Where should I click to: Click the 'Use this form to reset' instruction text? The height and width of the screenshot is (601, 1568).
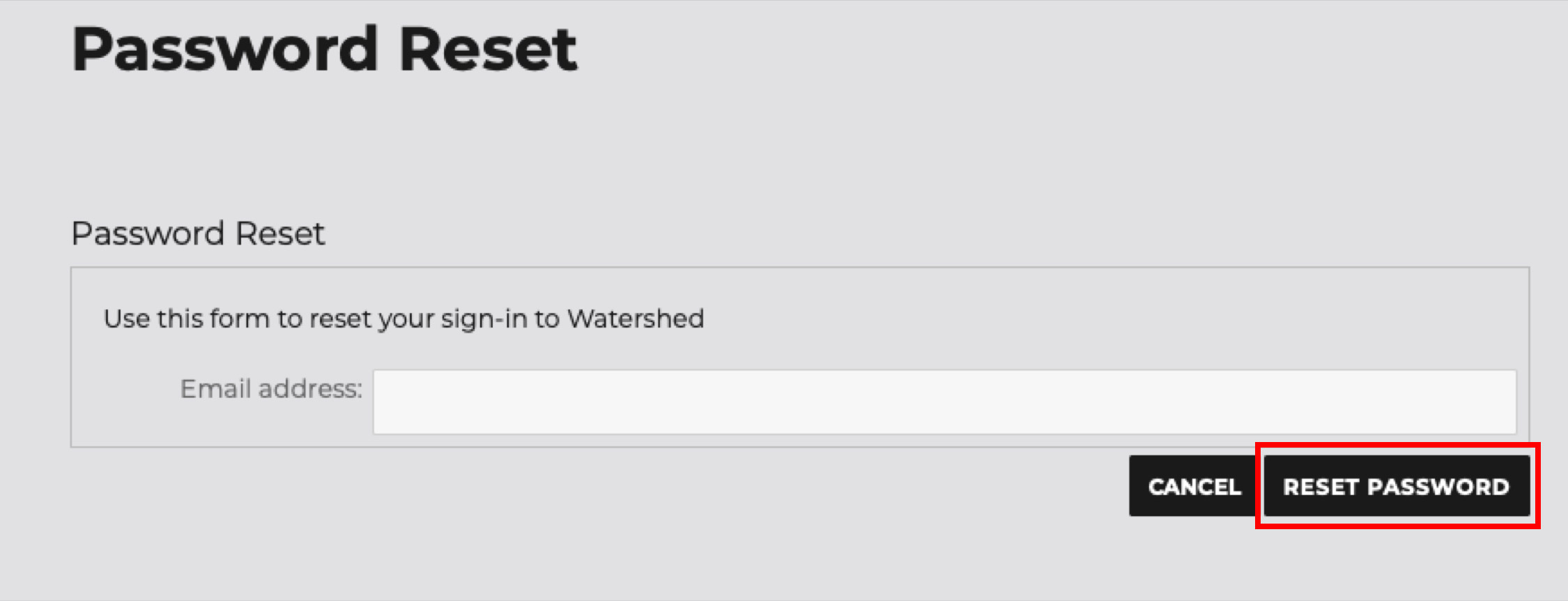click(x=403, y=319)
